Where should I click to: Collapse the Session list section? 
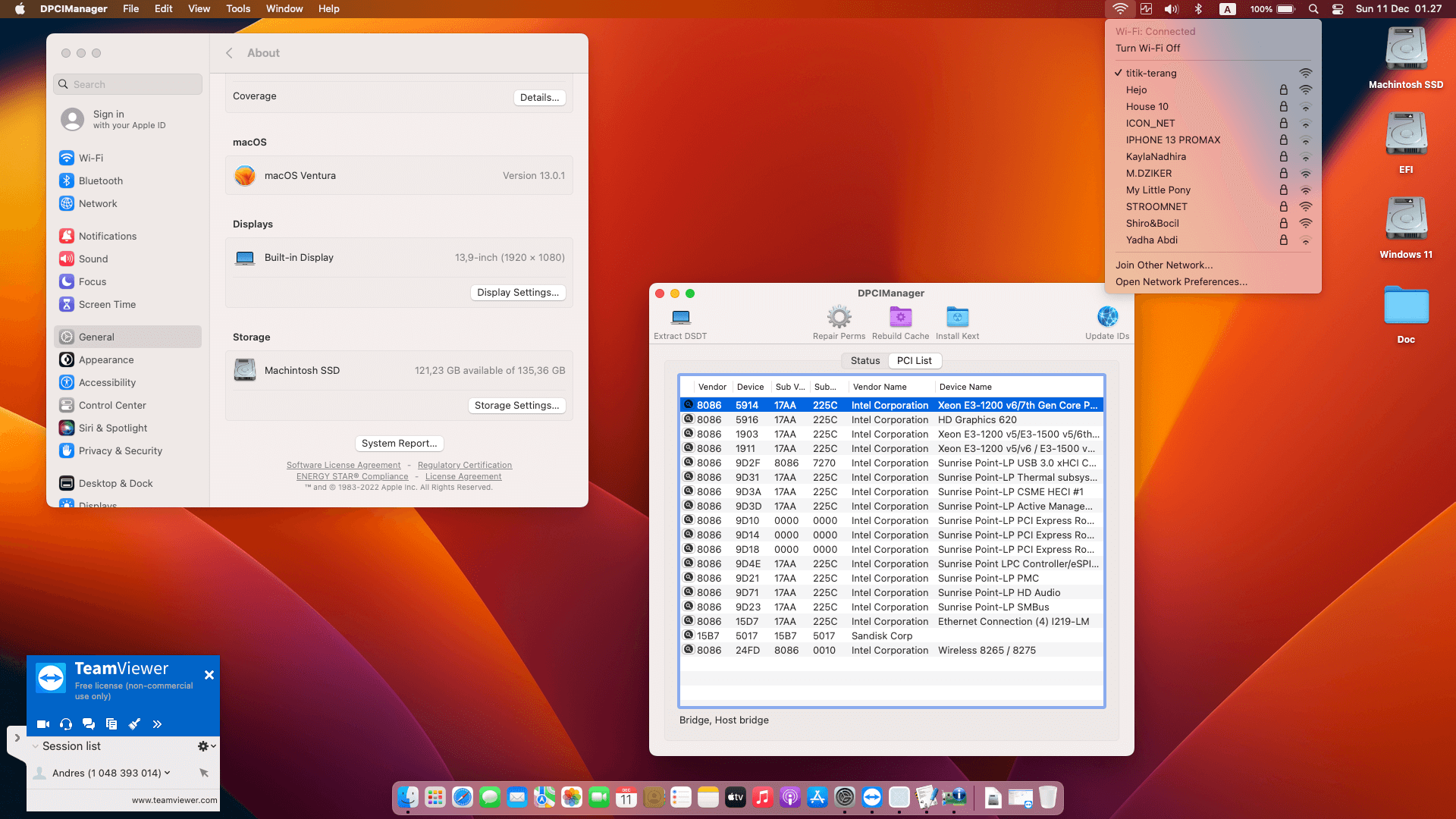(x=35, y=746)
